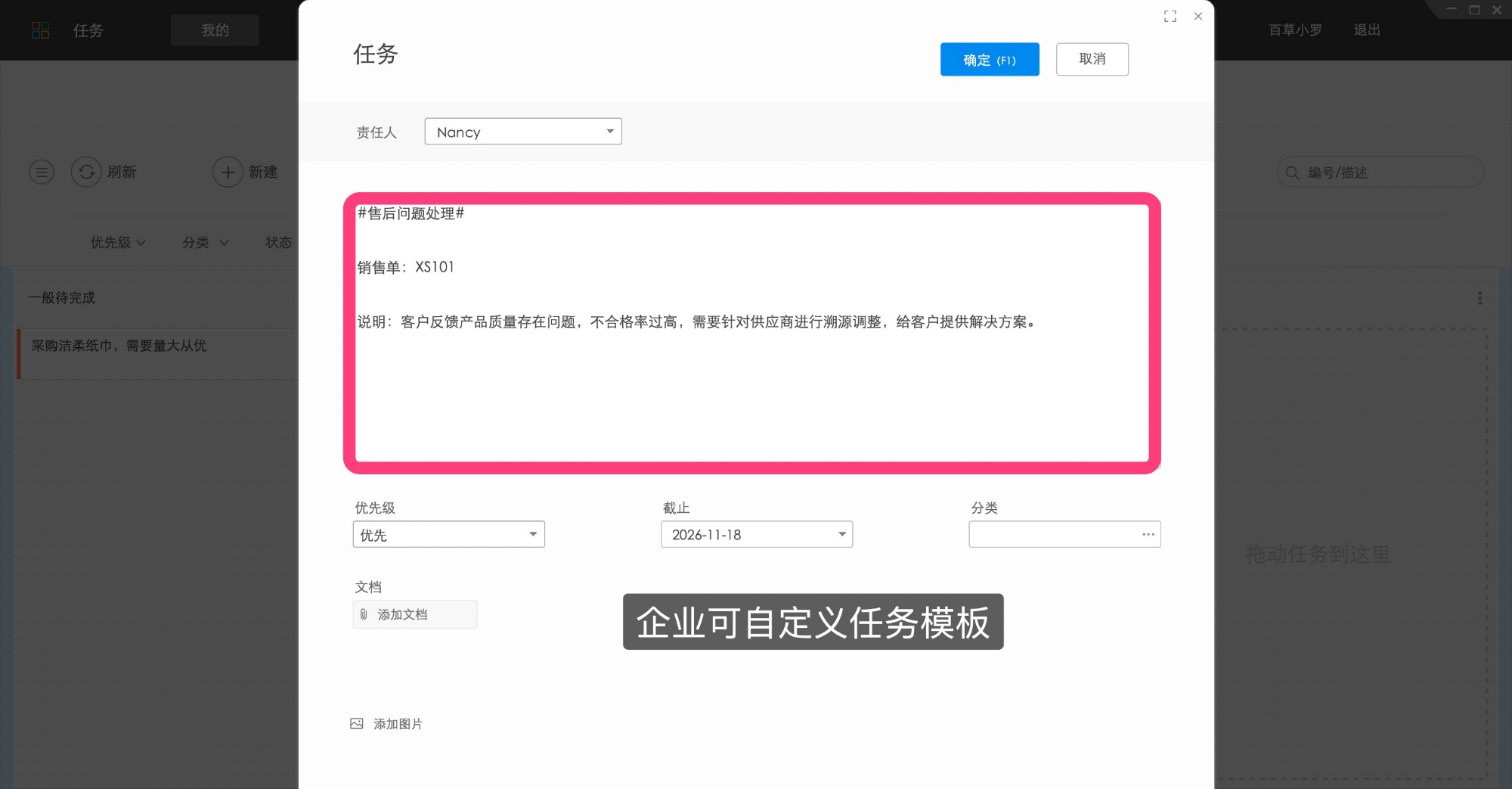
Task: Confirm with 确定 (F1) button
Action: [990, 60]
